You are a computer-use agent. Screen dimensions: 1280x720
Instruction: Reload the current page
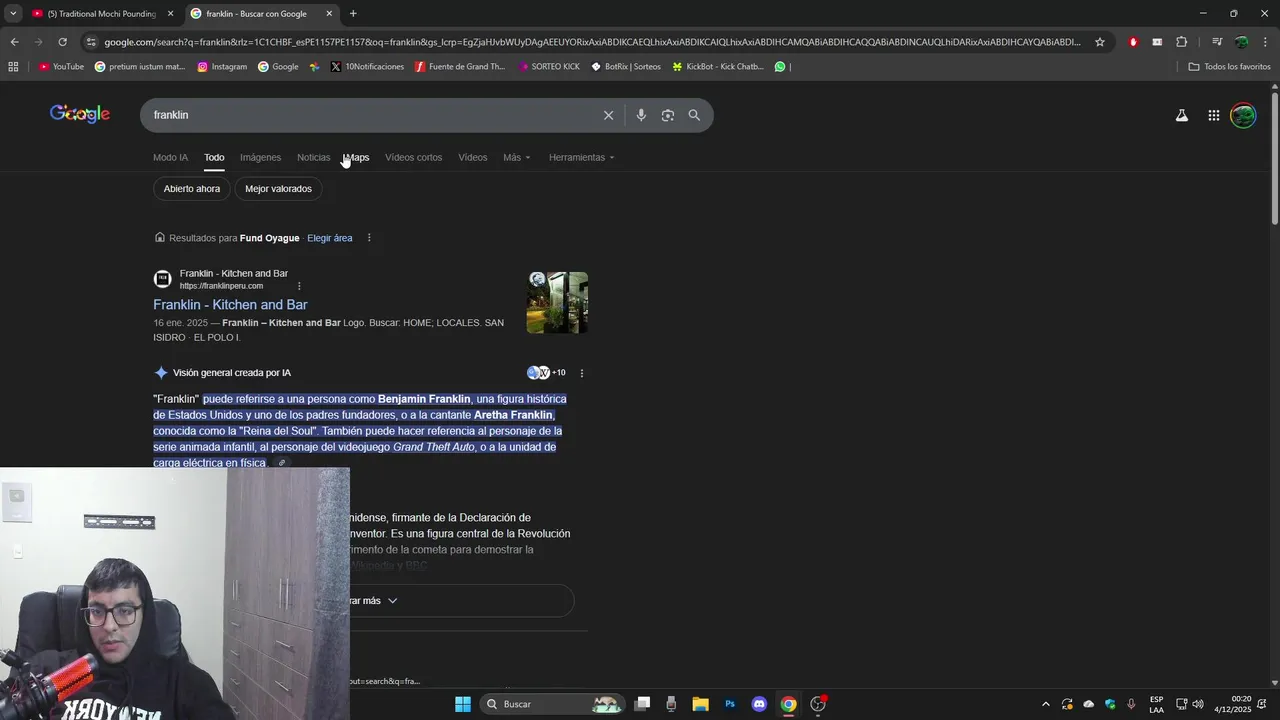pos(62,42)
